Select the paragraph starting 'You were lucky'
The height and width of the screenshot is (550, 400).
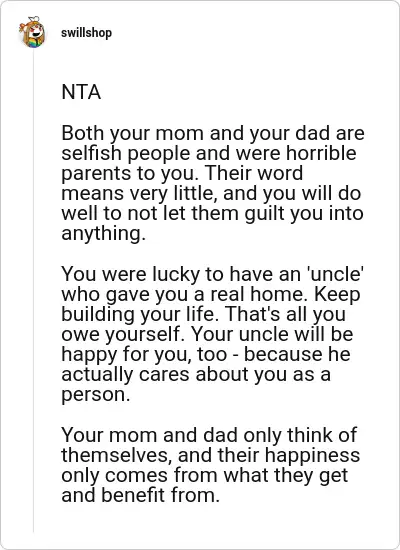(x=212, y=334)
